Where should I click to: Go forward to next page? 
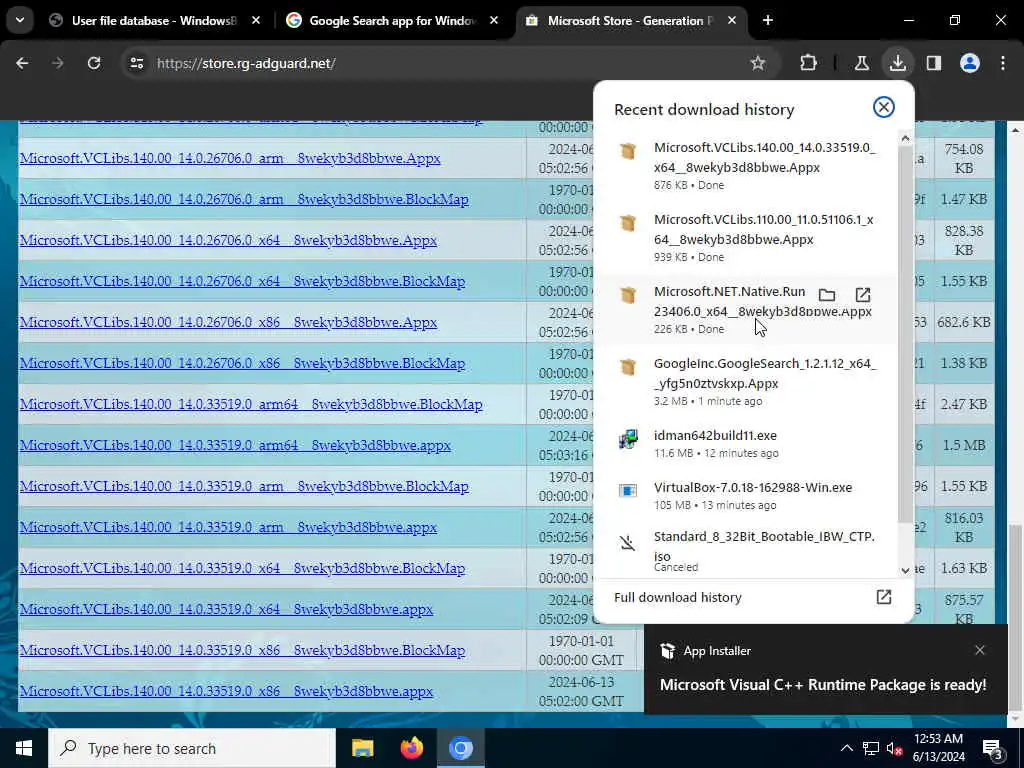point(57,63)
